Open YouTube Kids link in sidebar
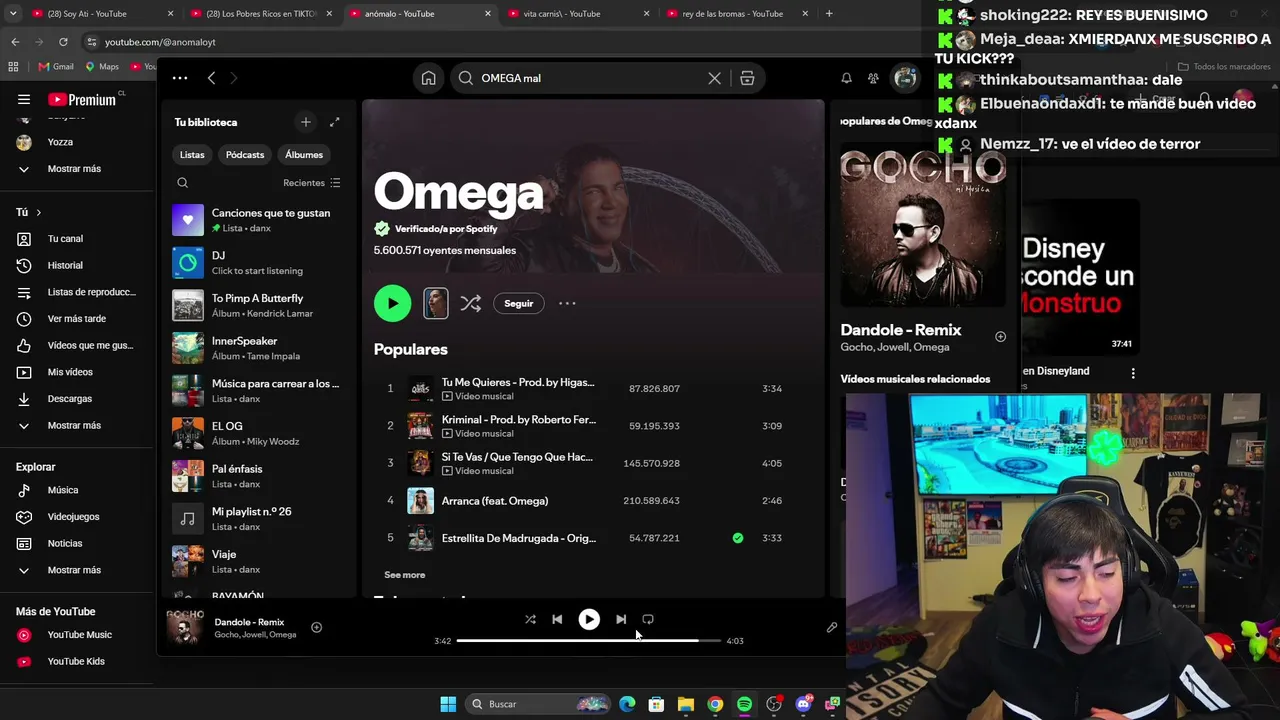The width and height of the screenshot is (1280, 720). point(75,661)
